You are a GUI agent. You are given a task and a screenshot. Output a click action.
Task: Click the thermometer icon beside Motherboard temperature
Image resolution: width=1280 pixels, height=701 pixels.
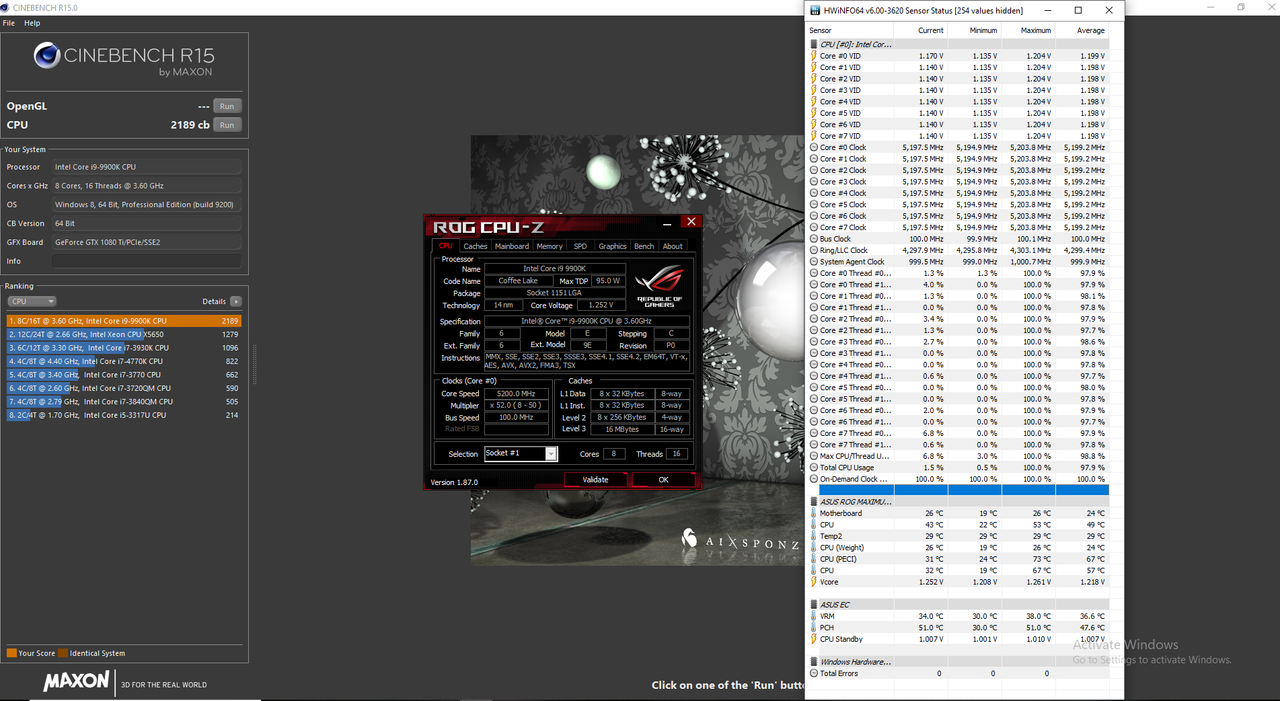pyautogui.click(x=814, y=513)
